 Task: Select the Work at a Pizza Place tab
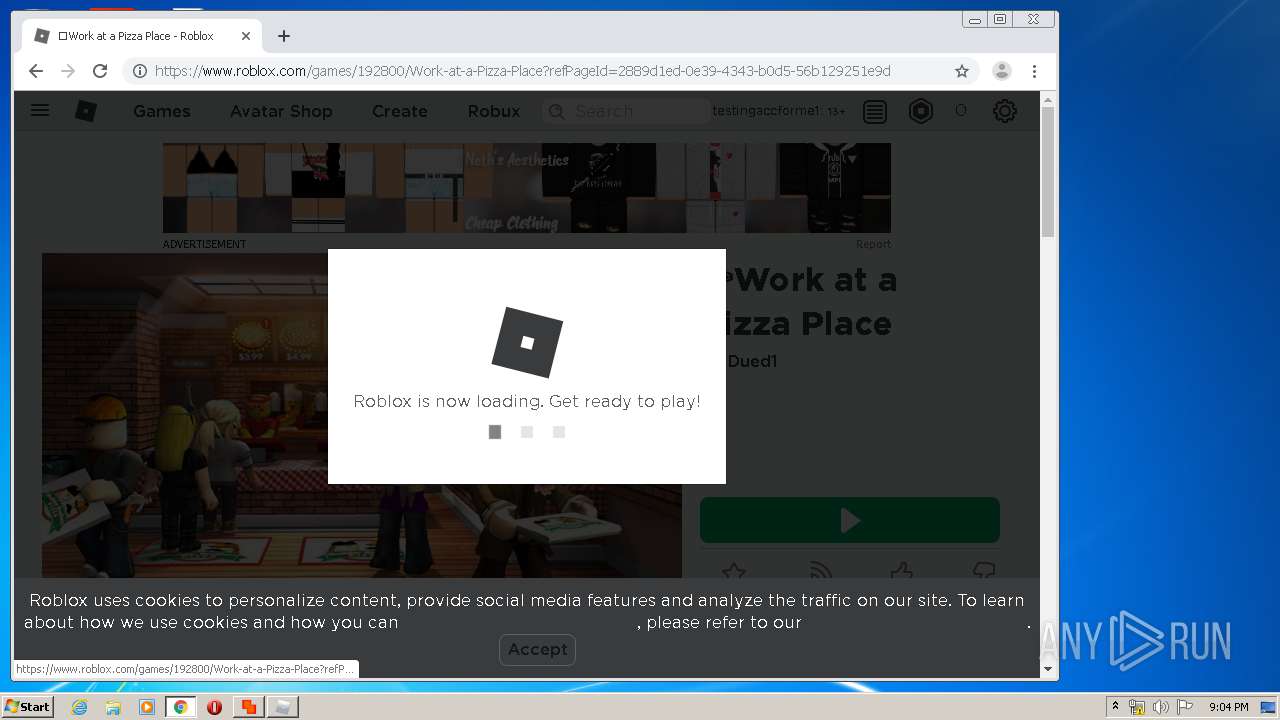click(x=142, y=36)
